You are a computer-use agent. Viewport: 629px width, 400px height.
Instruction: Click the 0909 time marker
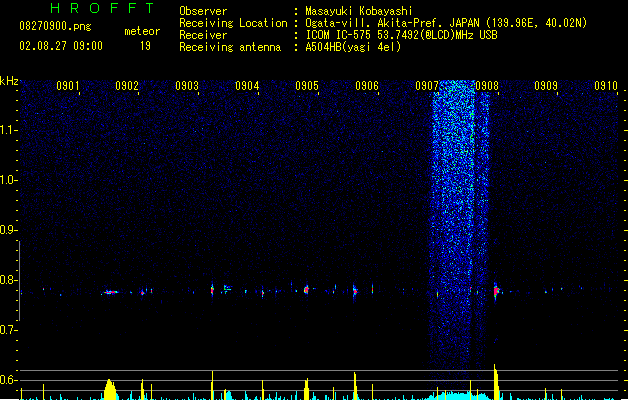(546, 86)
